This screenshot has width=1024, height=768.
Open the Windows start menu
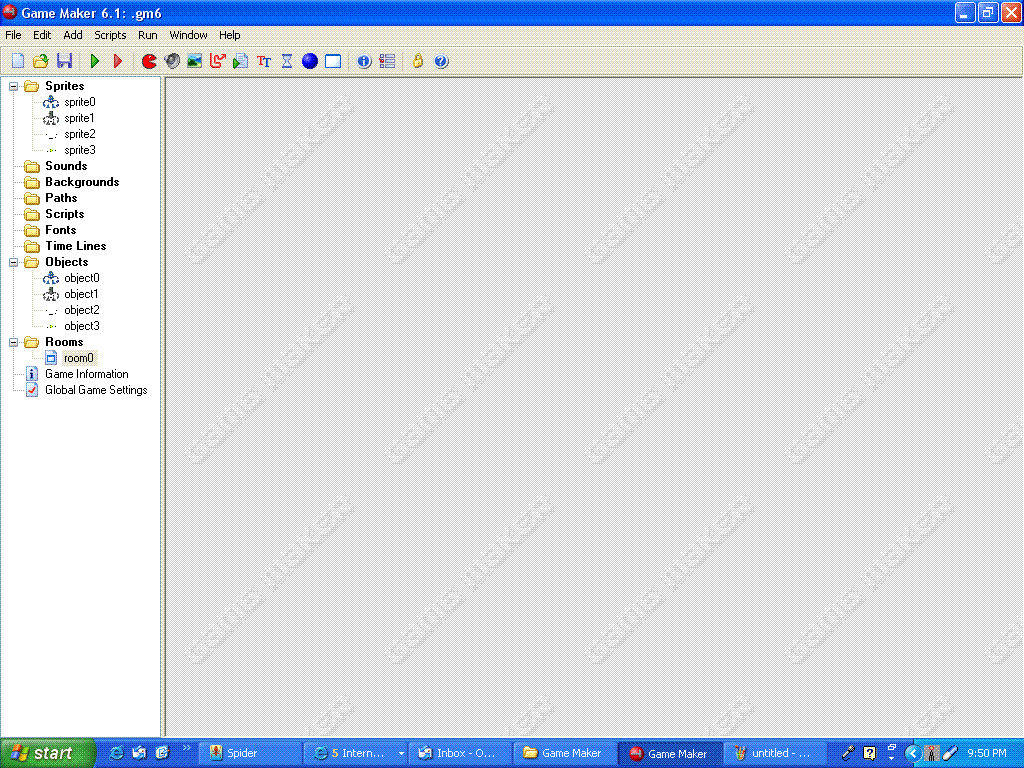click(48, 753)
